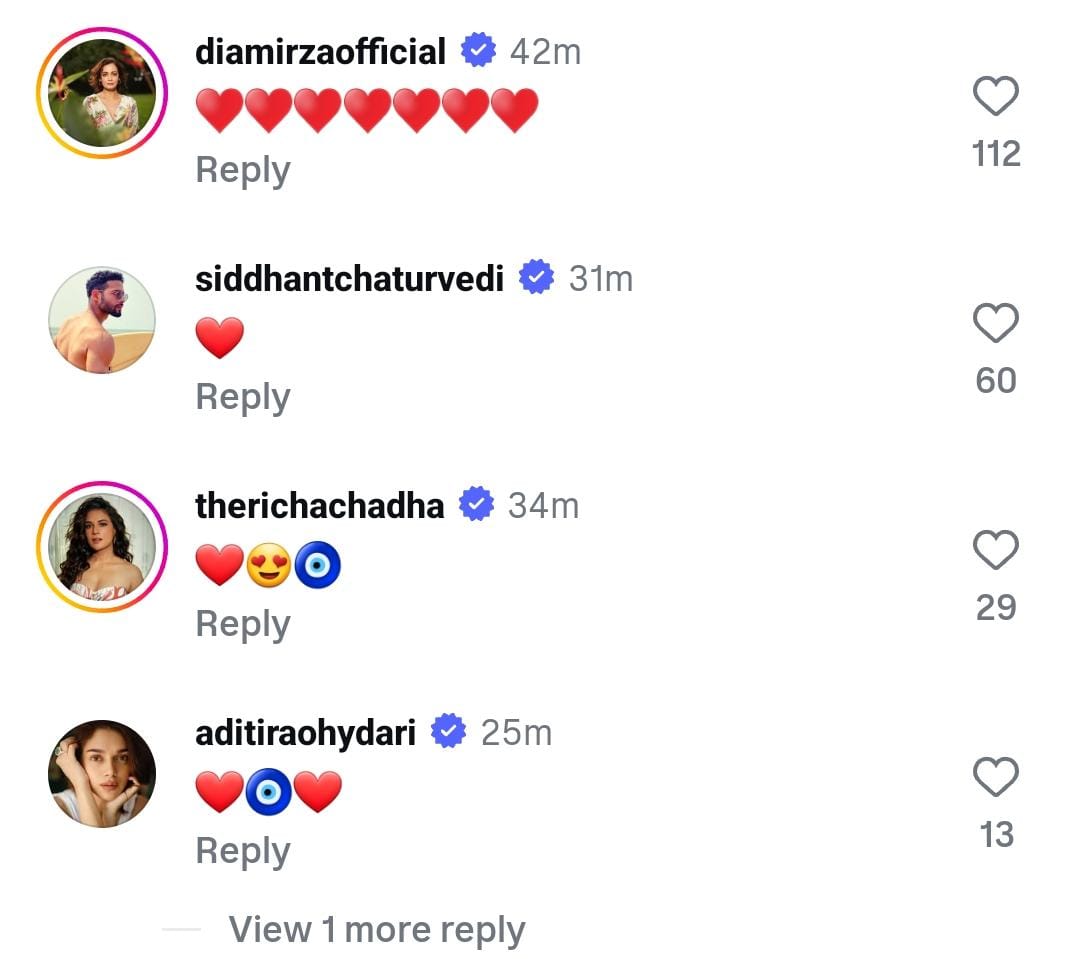Open the diamirzaofficial username link
The width and height of the screenshot is (1080, 959).
pos(320,51)
